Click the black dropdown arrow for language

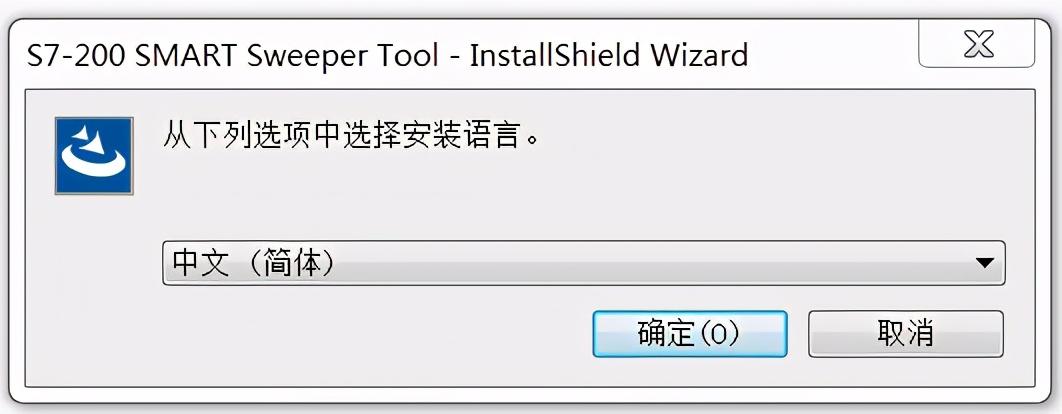click(985, 263)
